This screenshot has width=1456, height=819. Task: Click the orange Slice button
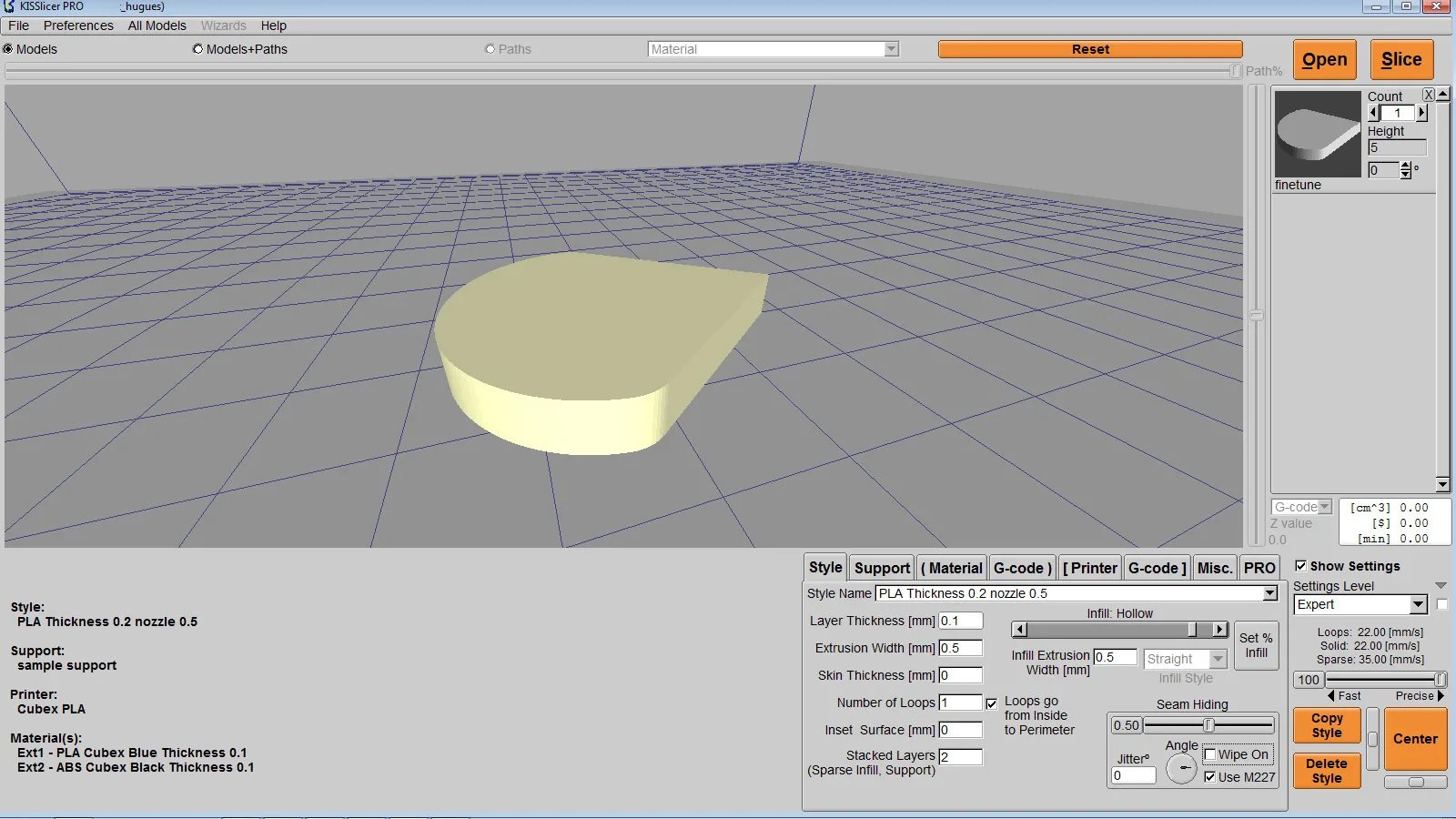point(1401,60)
